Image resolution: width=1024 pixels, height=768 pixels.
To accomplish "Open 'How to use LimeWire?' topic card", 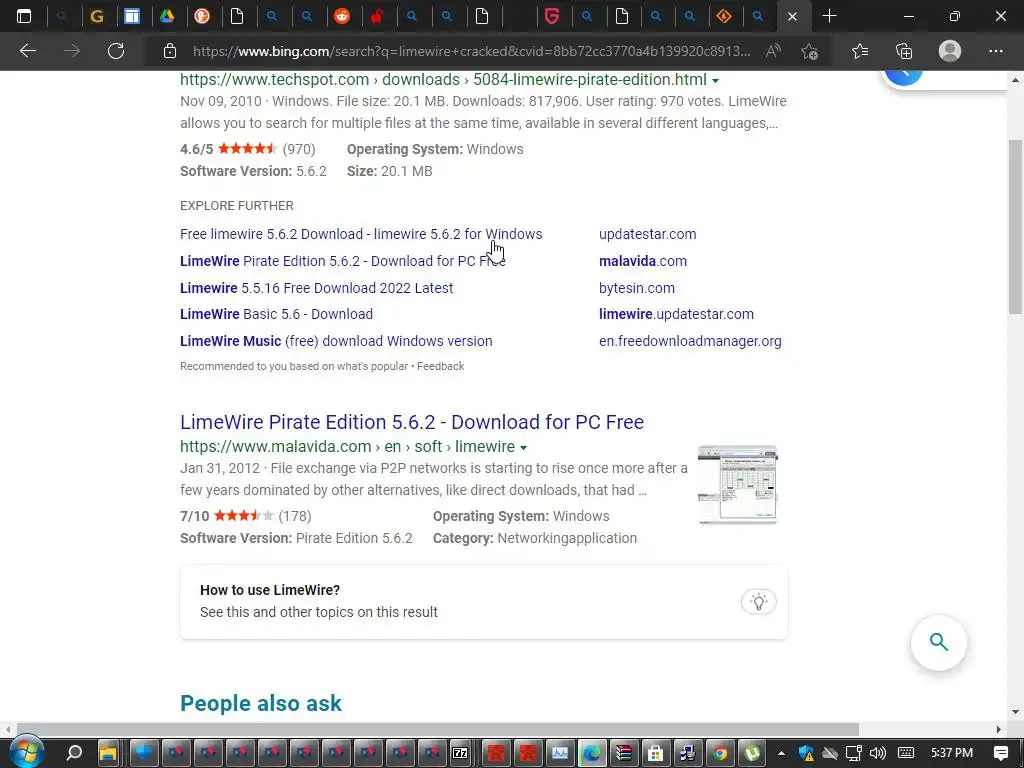I will point(484,601).
